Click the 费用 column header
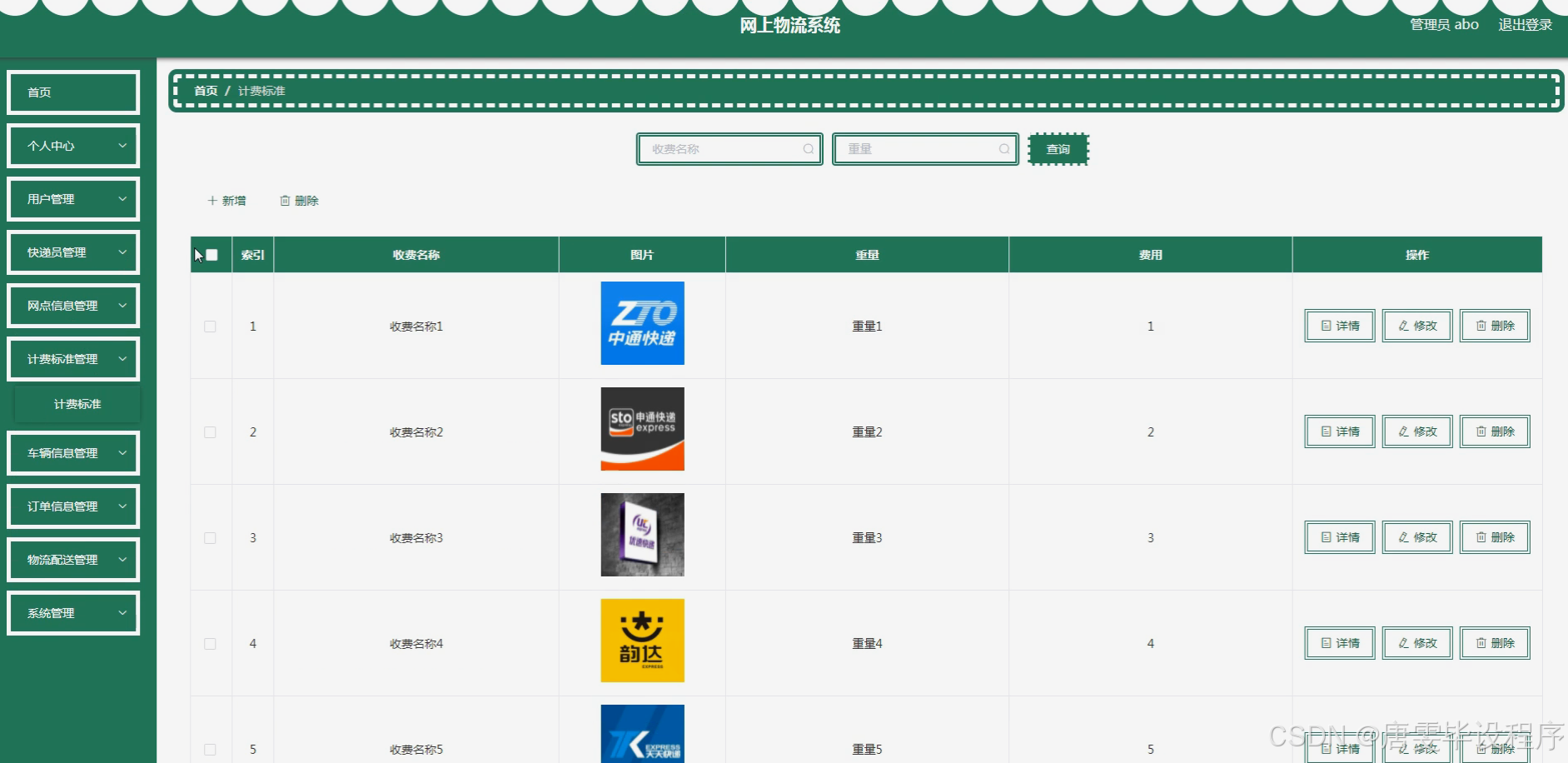This screenshot has width=1568, height=763. pyautogui.click(x=1151, y=255)
